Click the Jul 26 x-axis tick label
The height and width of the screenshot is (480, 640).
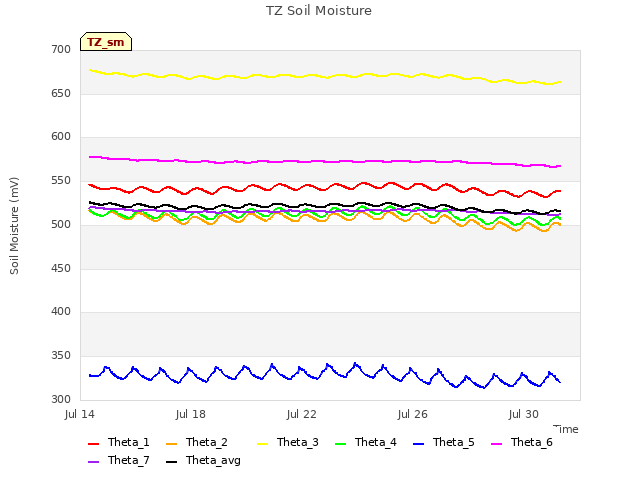413,414
